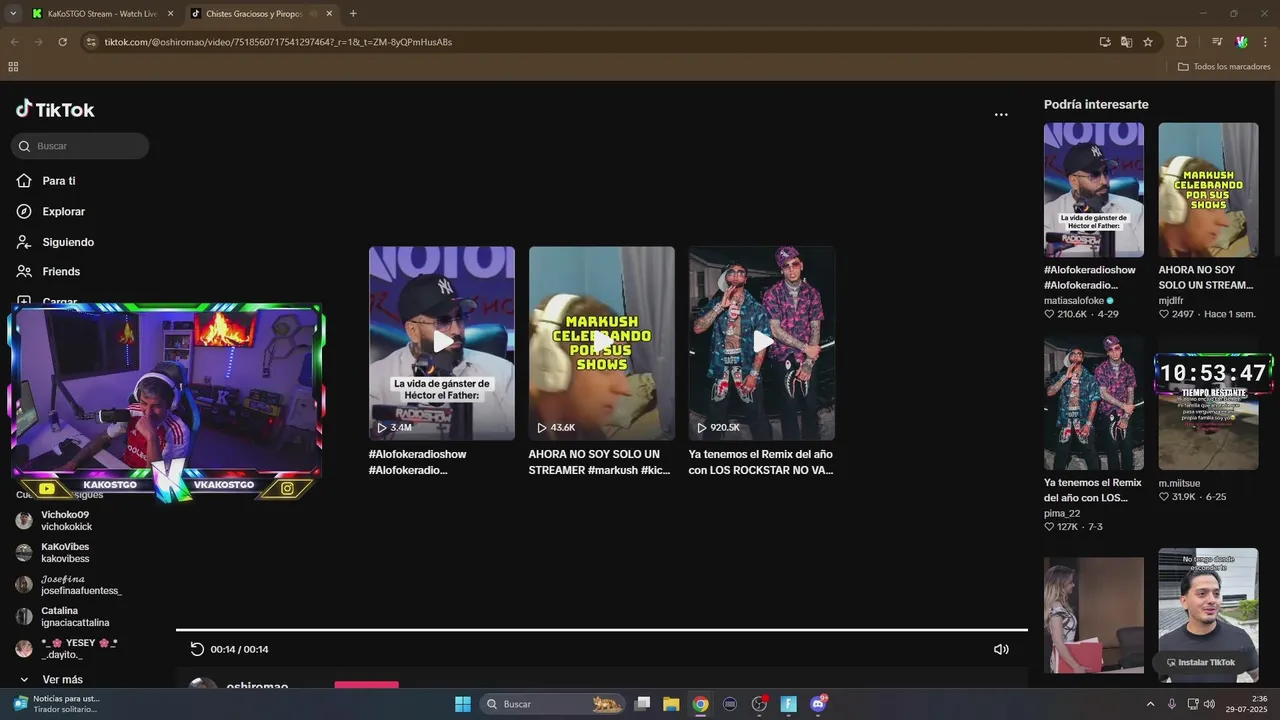Open Catalina ignaciacattalina account
Viewport: 1280px width, 720px height.
(62, 617)
